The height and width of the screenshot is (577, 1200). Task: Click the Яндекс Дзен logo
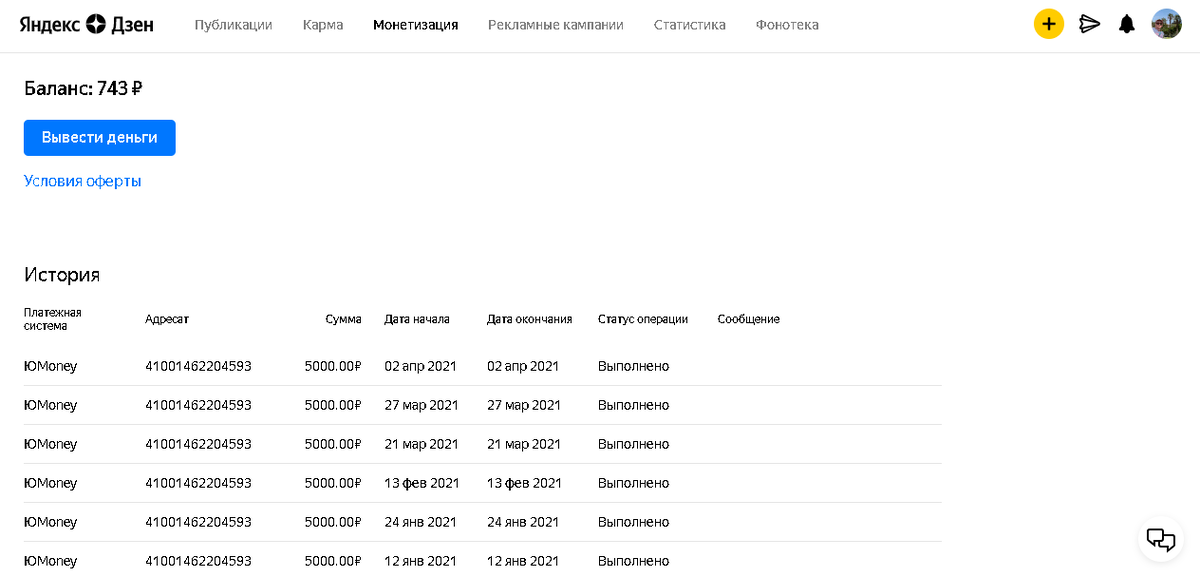(87, 24)
